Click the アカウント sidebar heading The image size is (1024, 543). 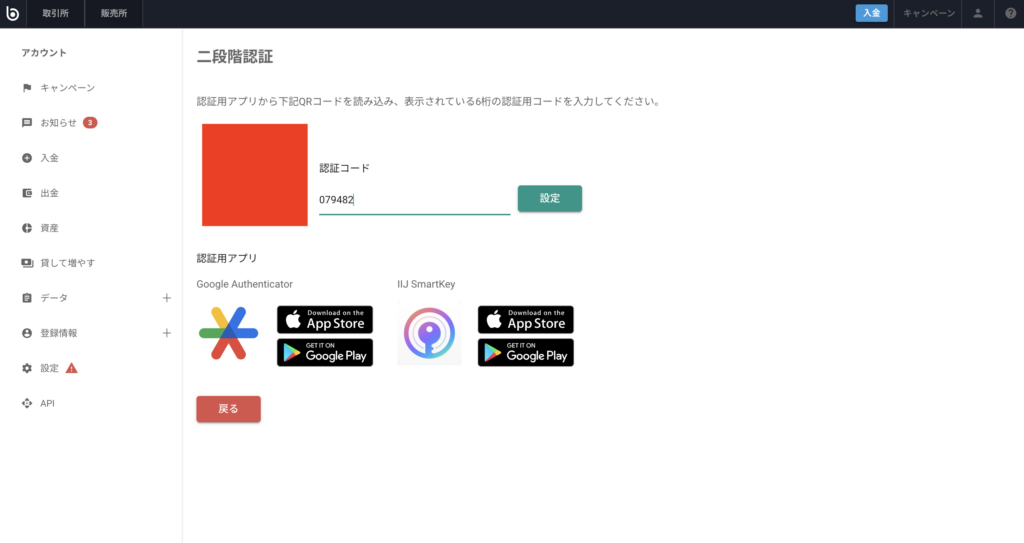tap(44, 53)
